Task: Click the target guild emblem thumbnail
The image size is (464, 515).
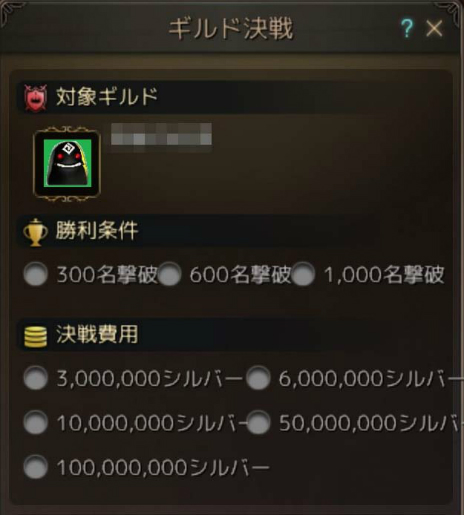Action: [x=67, y=164]
